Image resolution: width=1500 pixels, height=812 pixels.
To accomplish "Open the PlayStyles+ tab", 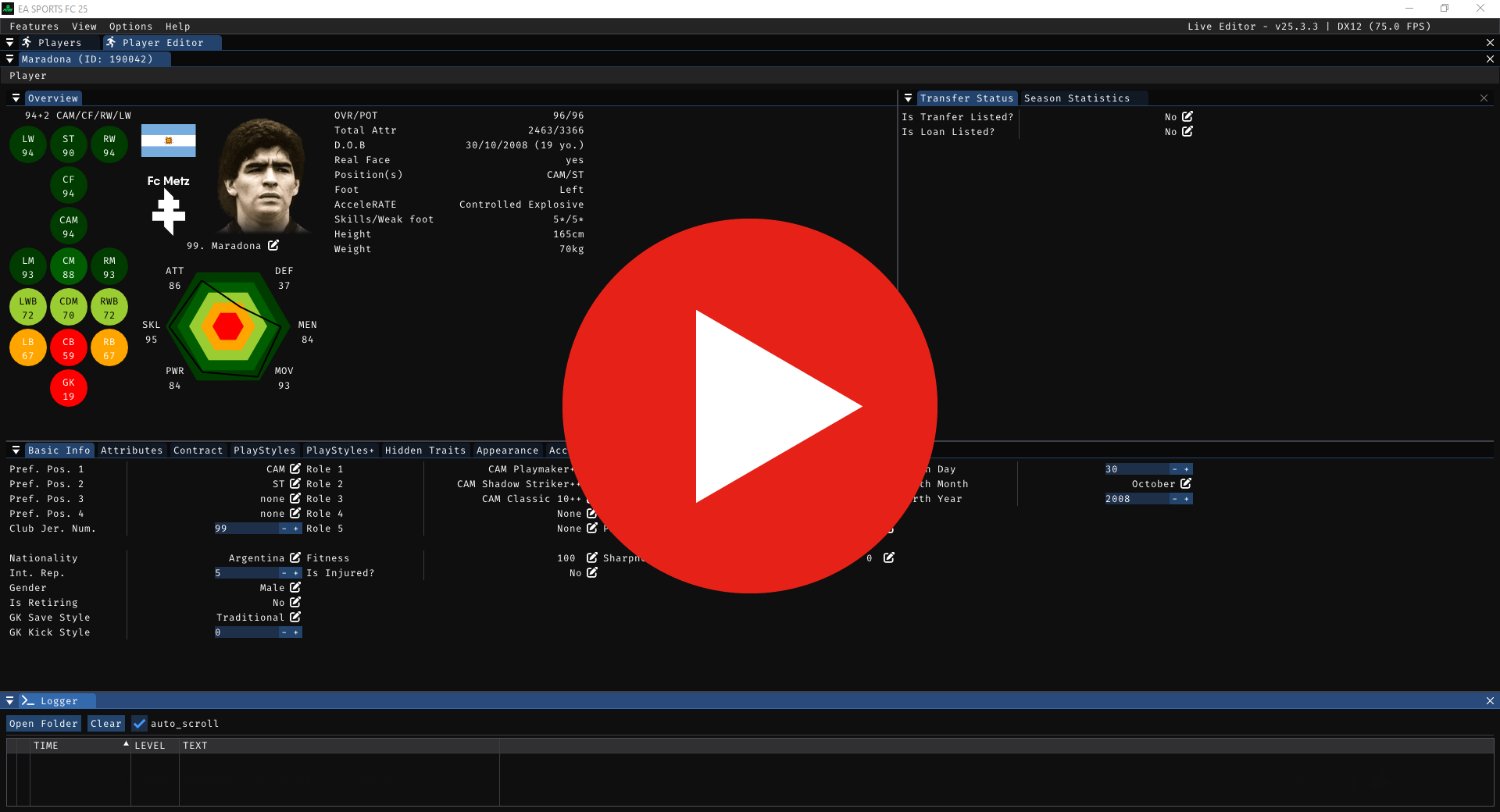I will click(341, 450).
